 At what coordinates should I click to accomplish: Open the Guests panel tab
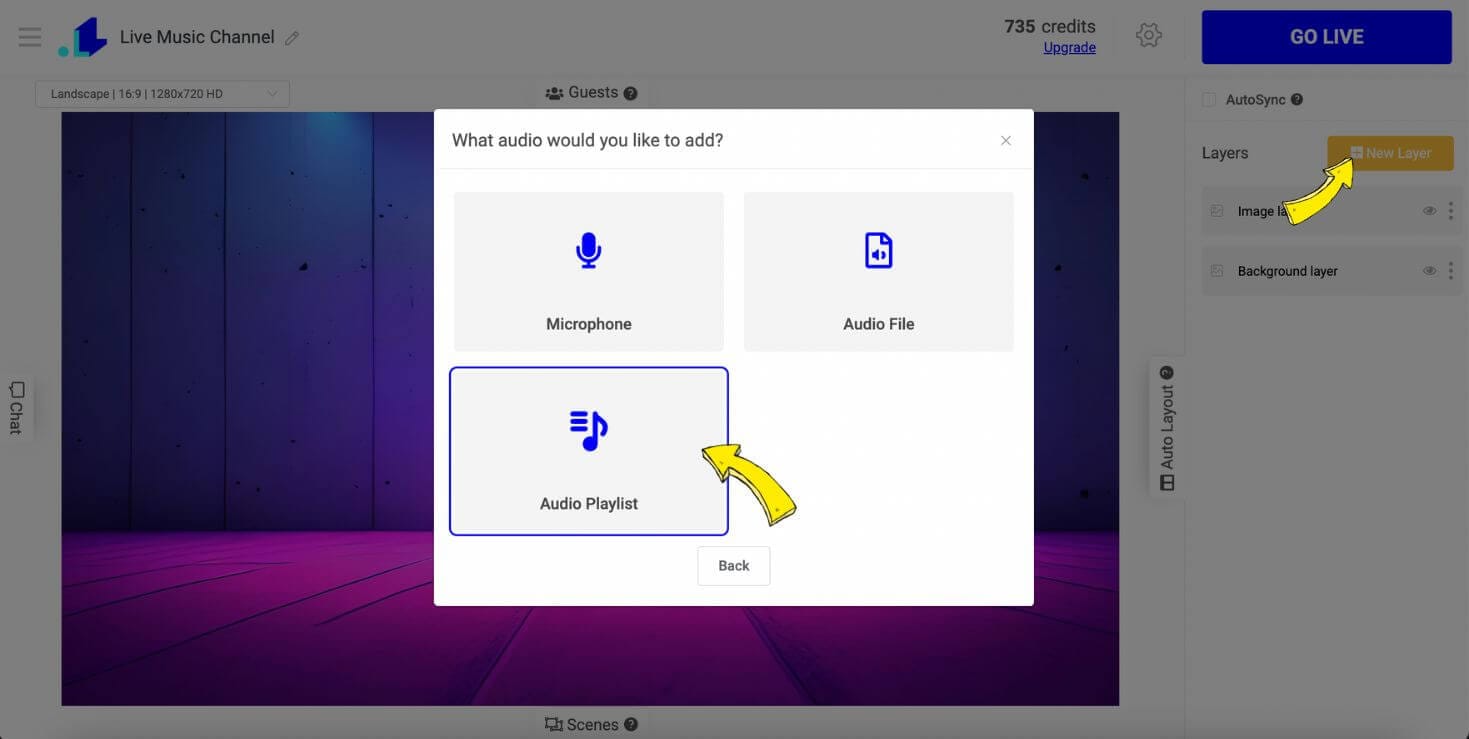(591, 93)
